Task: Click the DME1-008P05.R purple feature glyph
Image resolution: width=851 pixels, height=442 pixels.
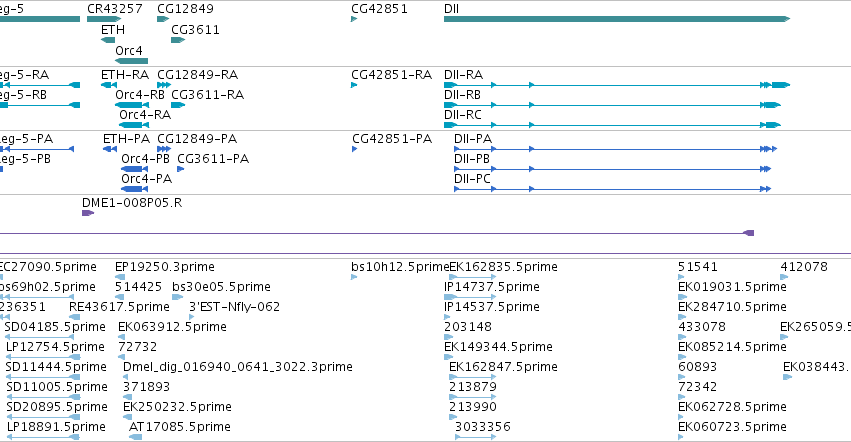Action: point(88,213)
